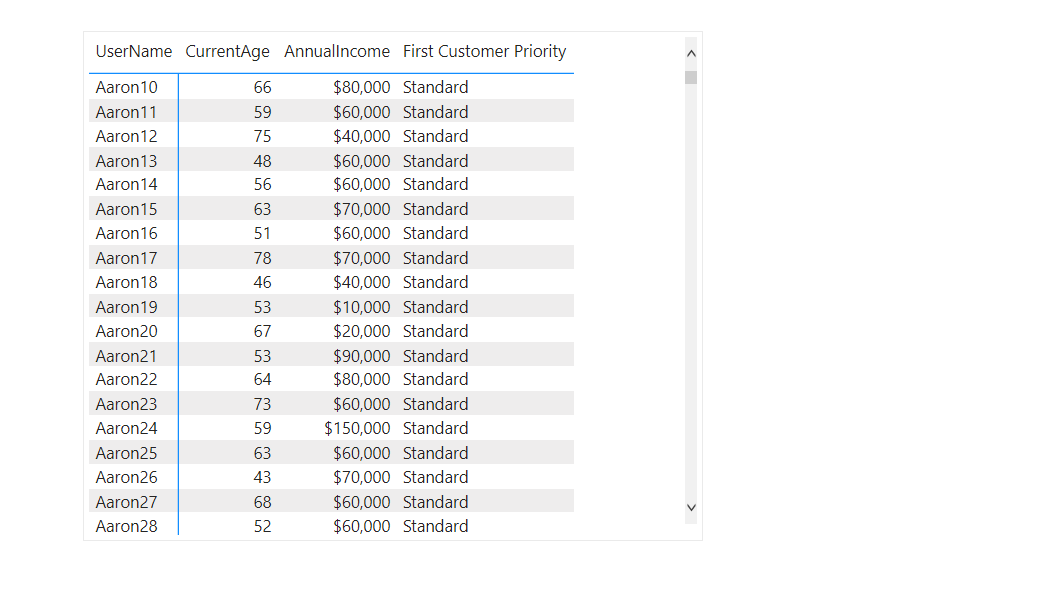Image resolution: width=1063 pixels, height=612 pixels.
Task: Sort by the UserName column header
Action: [x=134, y=52]
